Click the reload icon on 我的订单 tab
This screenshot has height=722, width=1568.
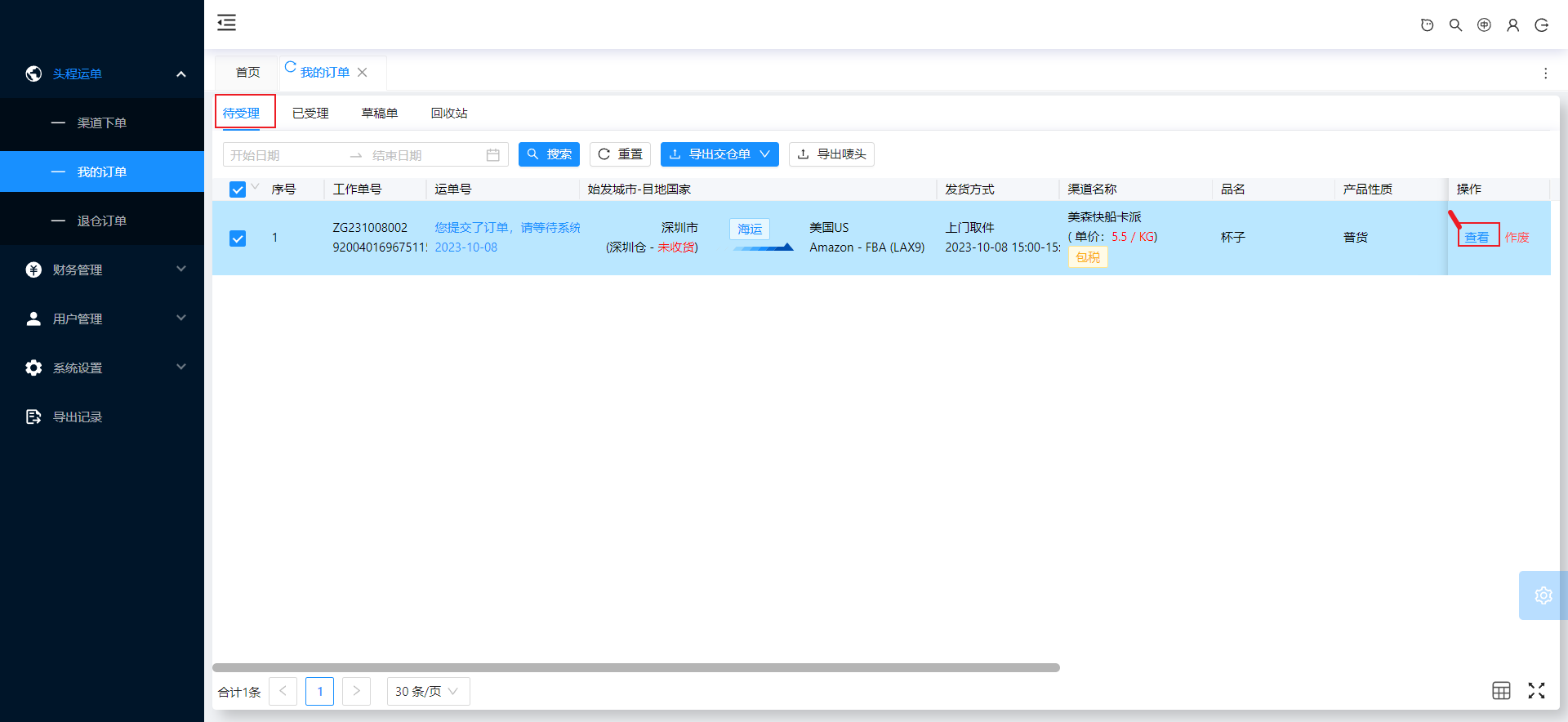coord(290,67)
